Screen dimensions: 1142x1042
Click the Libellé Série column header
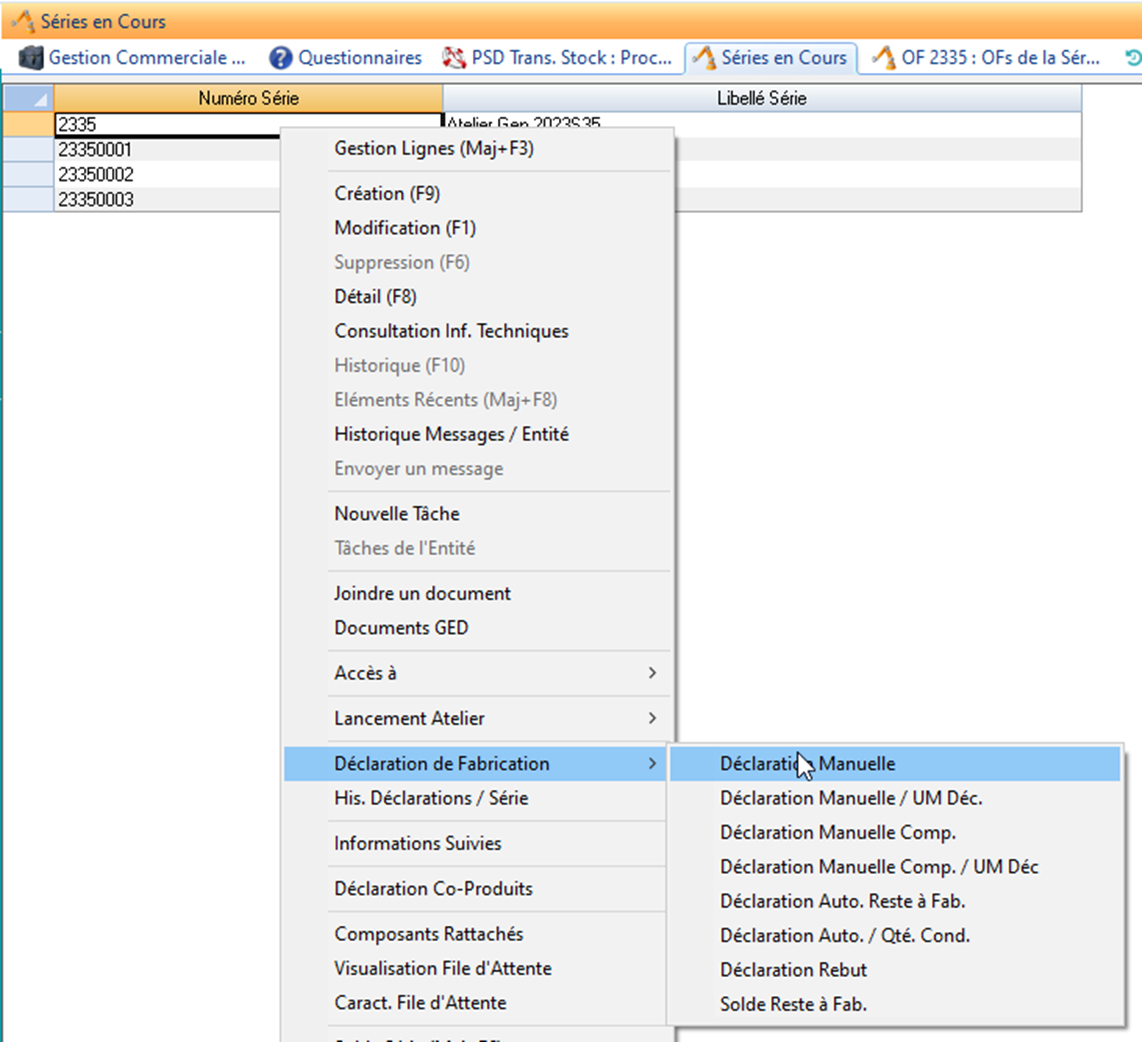(x=761, y=98)
